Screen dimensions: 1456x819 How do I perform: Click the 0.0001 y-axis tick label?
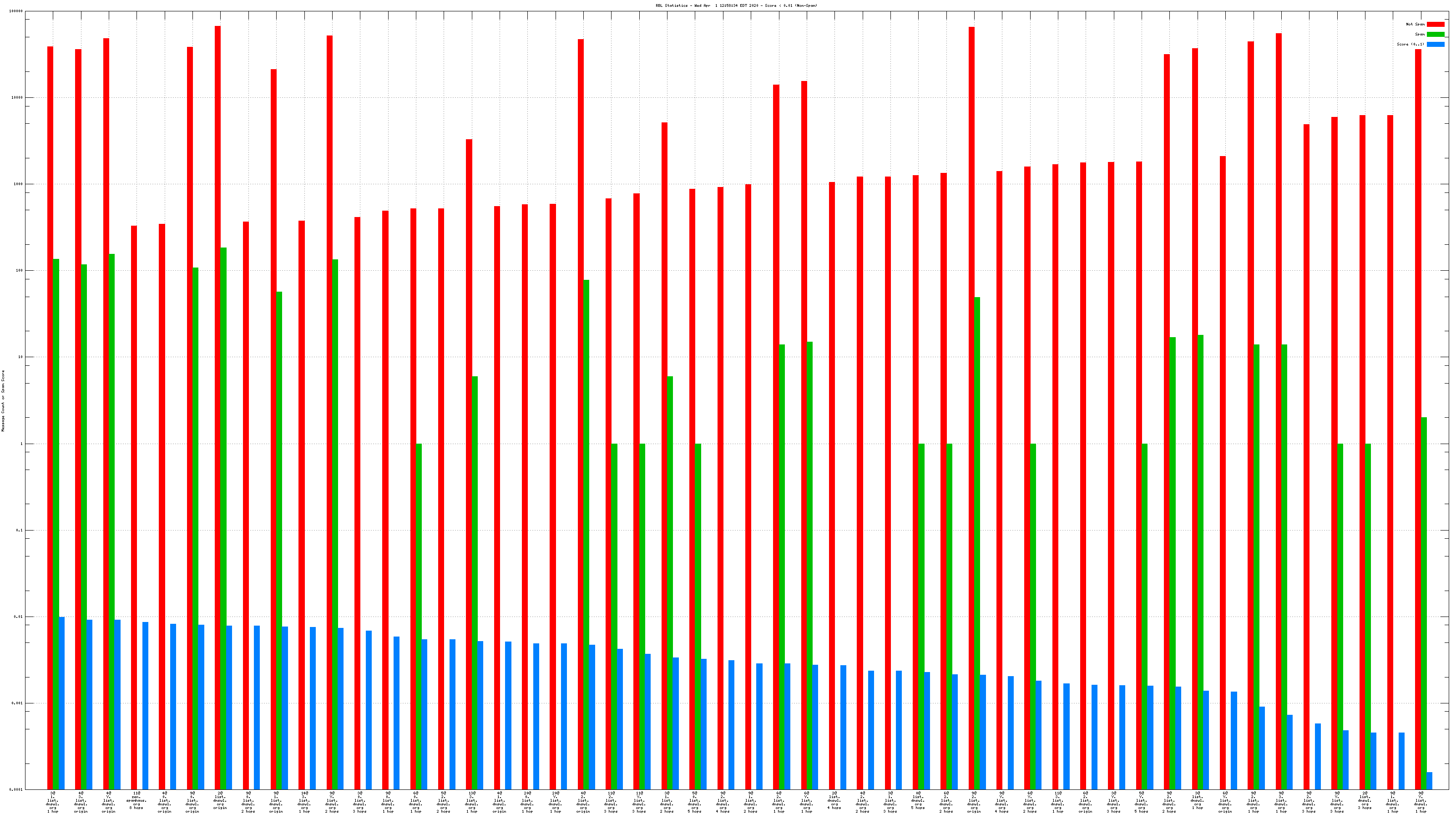click(x=16, y=789)
